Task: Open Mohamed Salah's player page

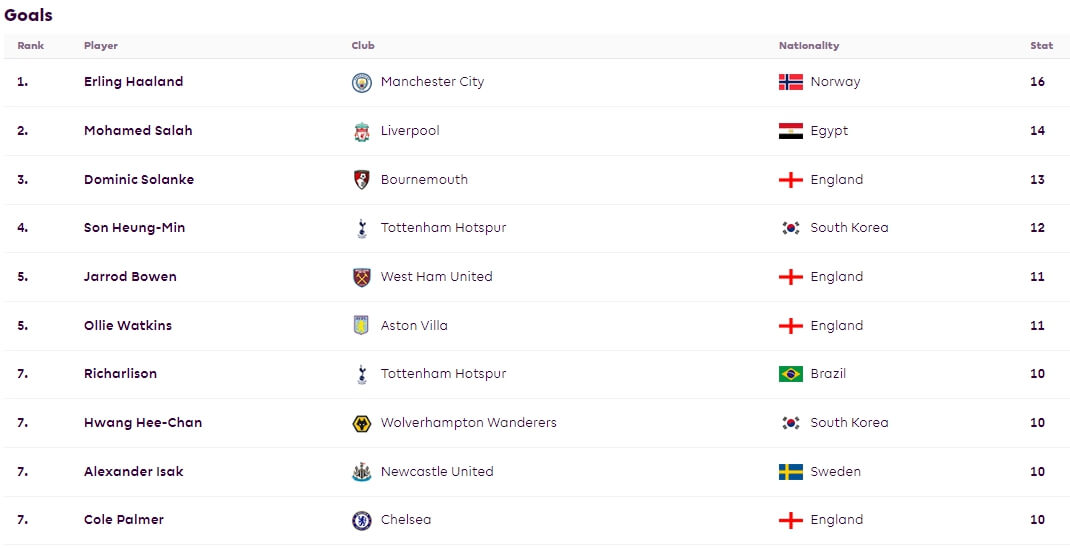Action: [x=138, y=131]
